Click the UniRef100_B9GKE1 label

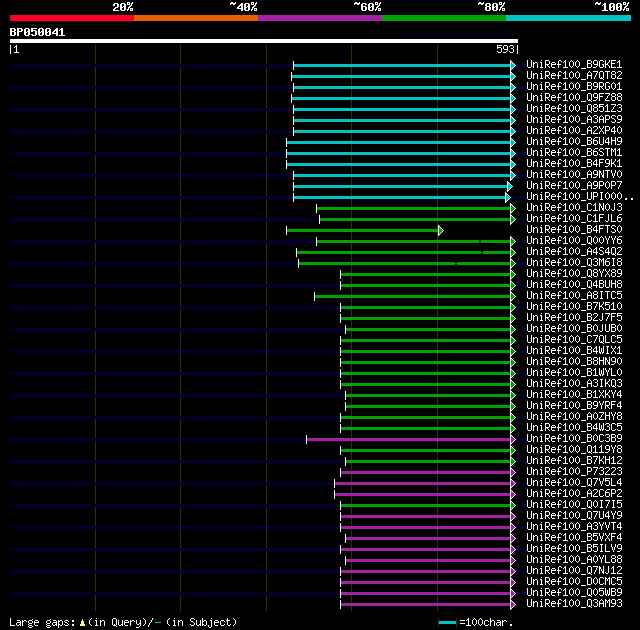pos(574,64)
